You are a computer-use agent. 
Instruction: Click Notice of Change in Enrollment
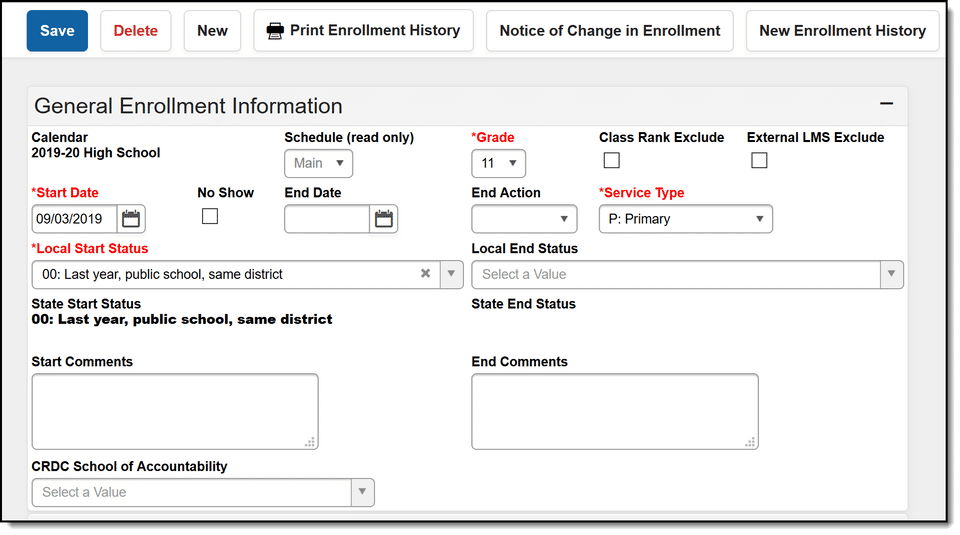[610, 31]
